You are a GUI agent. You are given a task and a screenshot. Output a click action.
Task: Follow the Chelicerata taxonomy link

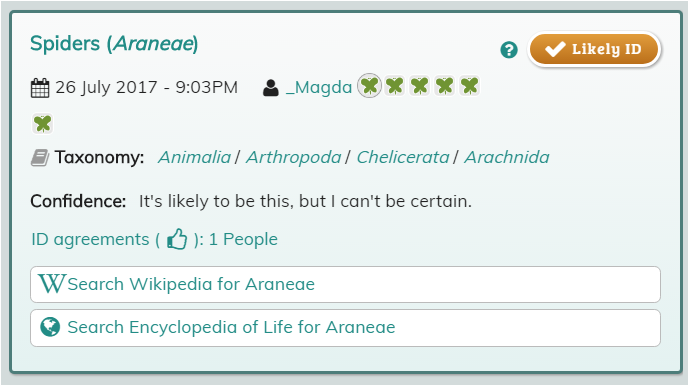(x=403, y=157)
